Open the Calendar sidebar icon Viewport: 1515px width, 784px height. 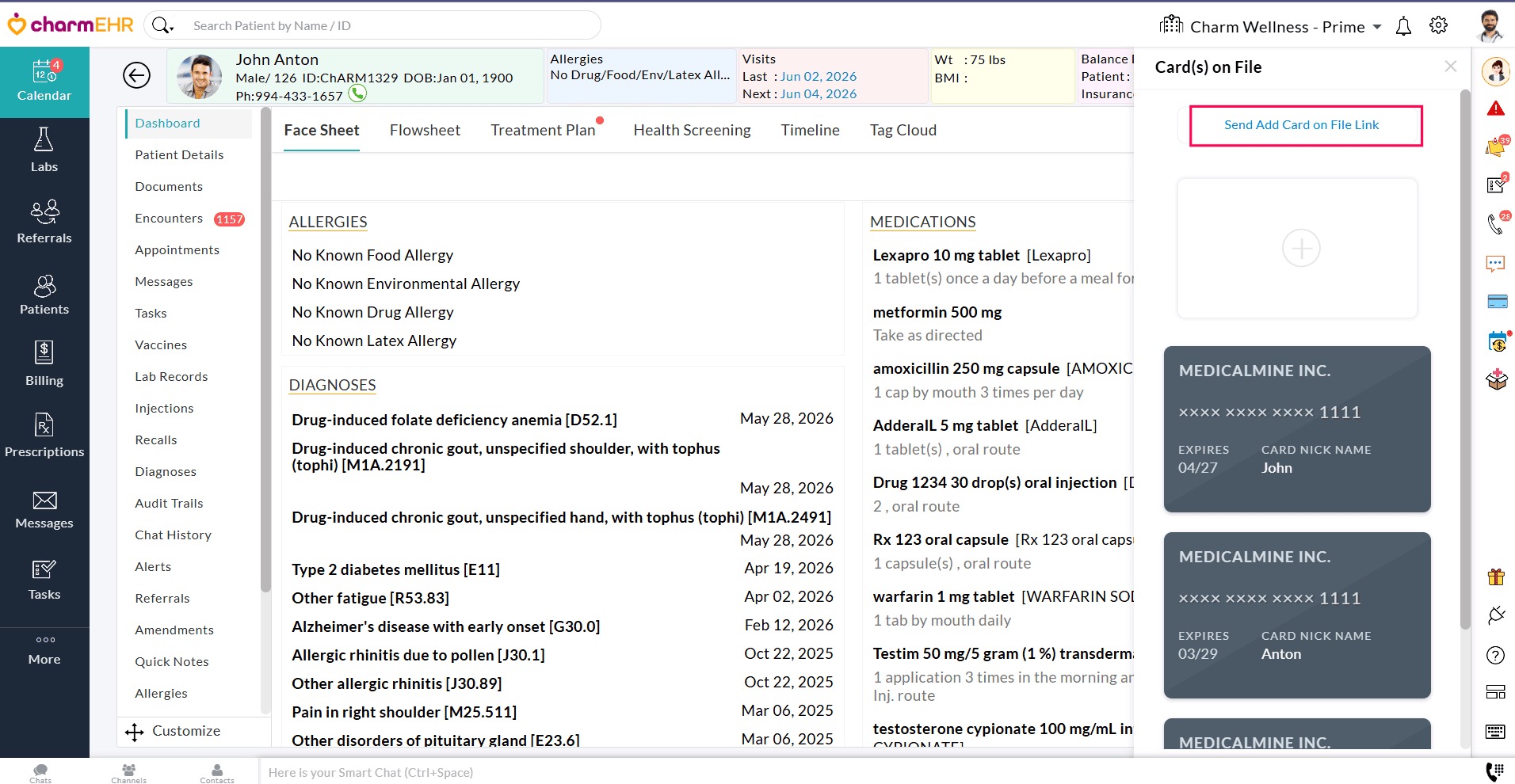[x=44, y=82]
